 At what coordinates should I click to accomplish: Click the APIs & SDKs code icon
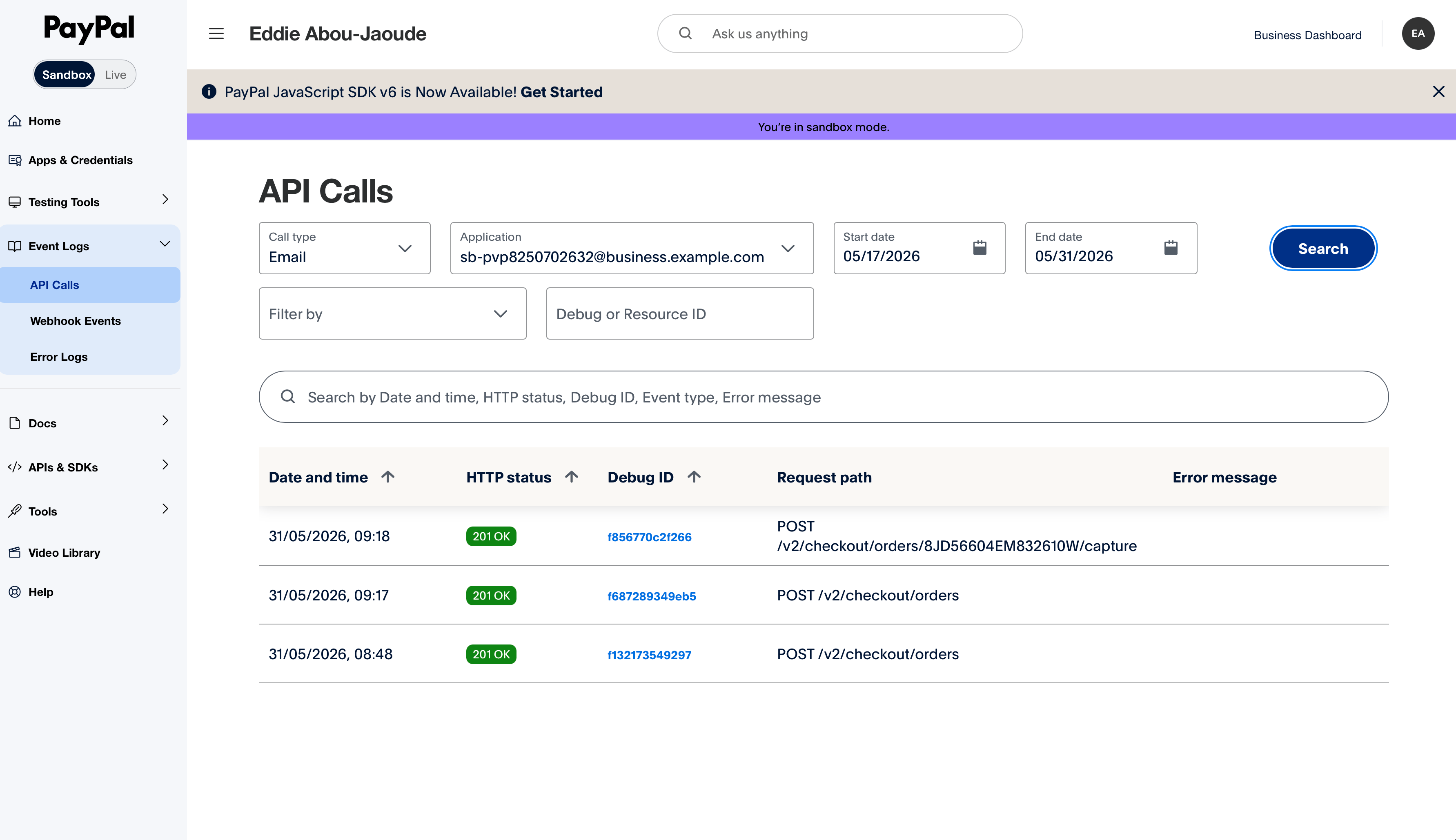click(x=15, y=467)
